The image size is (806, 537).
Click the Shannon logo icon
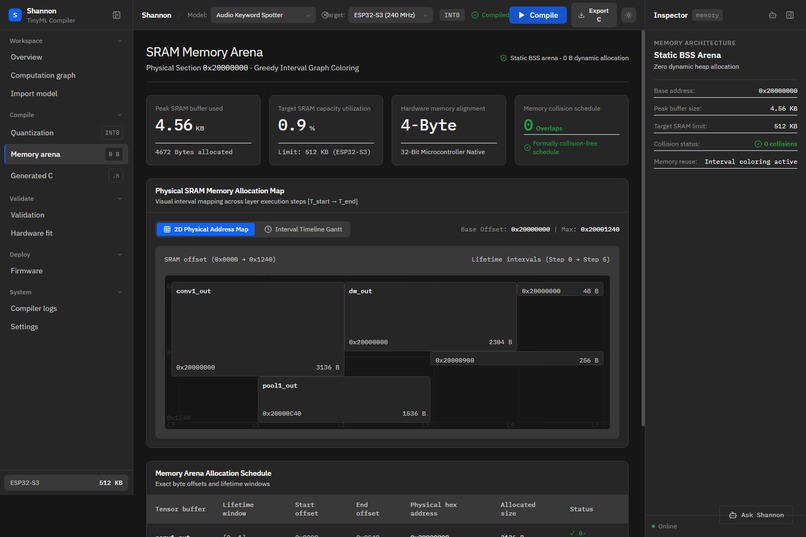15,15
